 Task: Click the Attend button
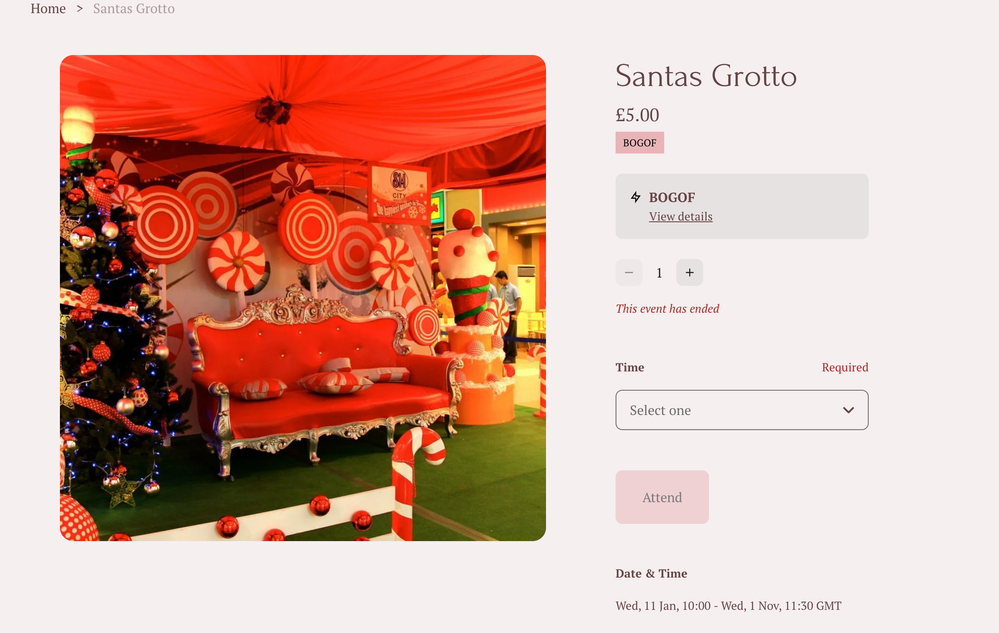click(662, 497)
